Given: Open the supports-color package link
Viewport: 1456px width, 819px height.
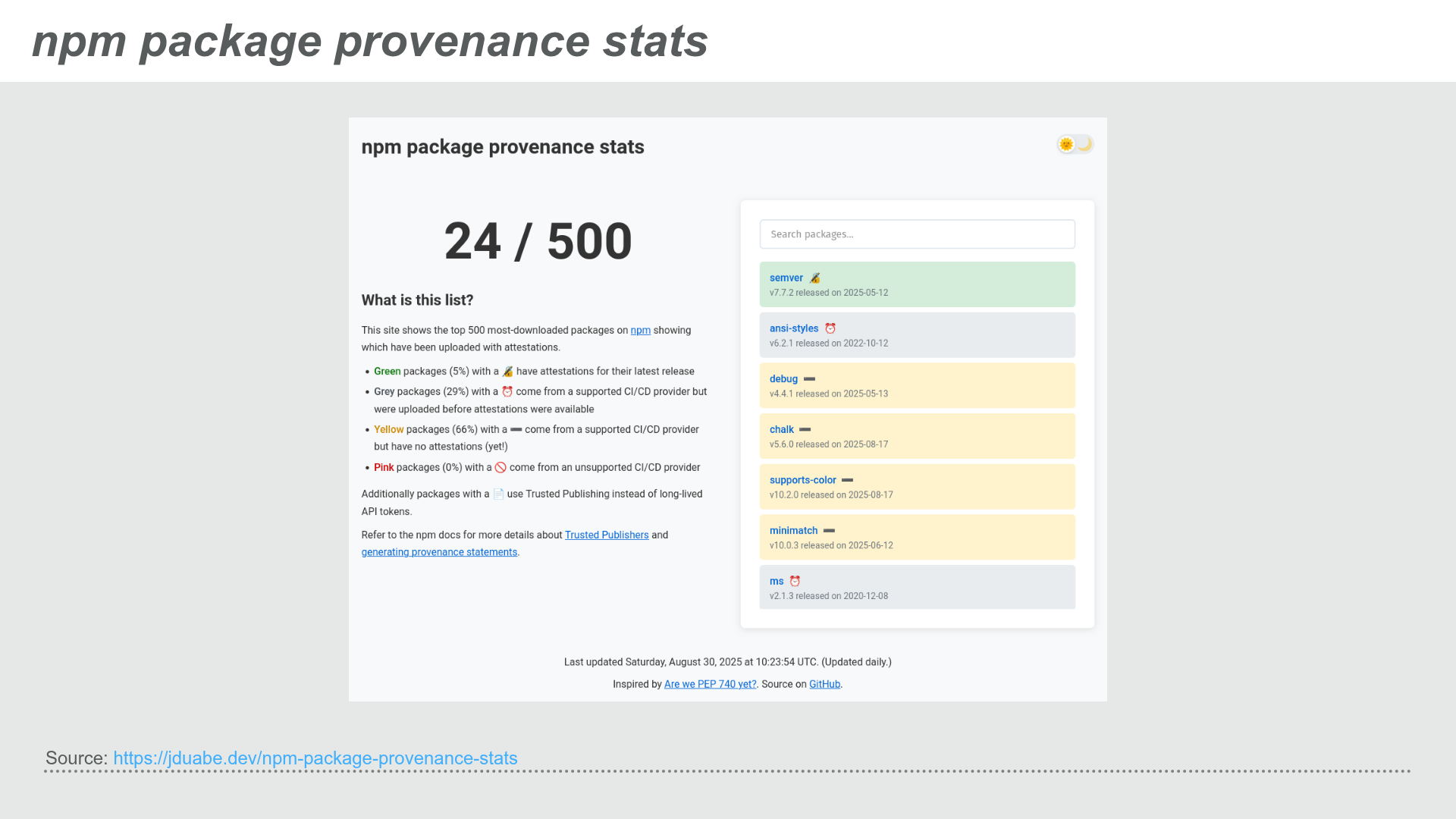Looking at the screenshot, I should pos(802,480).
